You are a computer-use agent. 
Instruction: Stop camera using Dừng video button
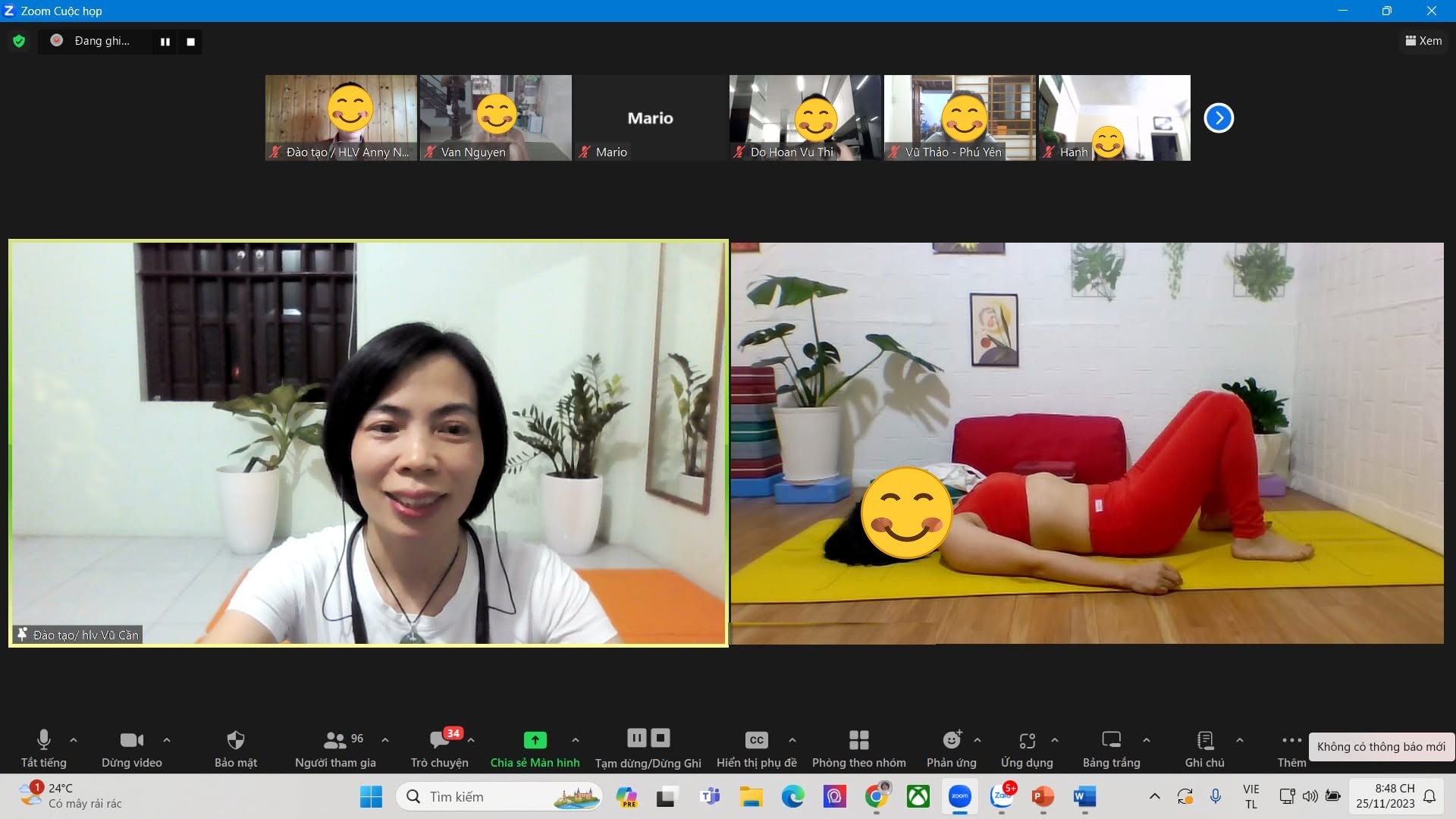click(x=131, y=748)
